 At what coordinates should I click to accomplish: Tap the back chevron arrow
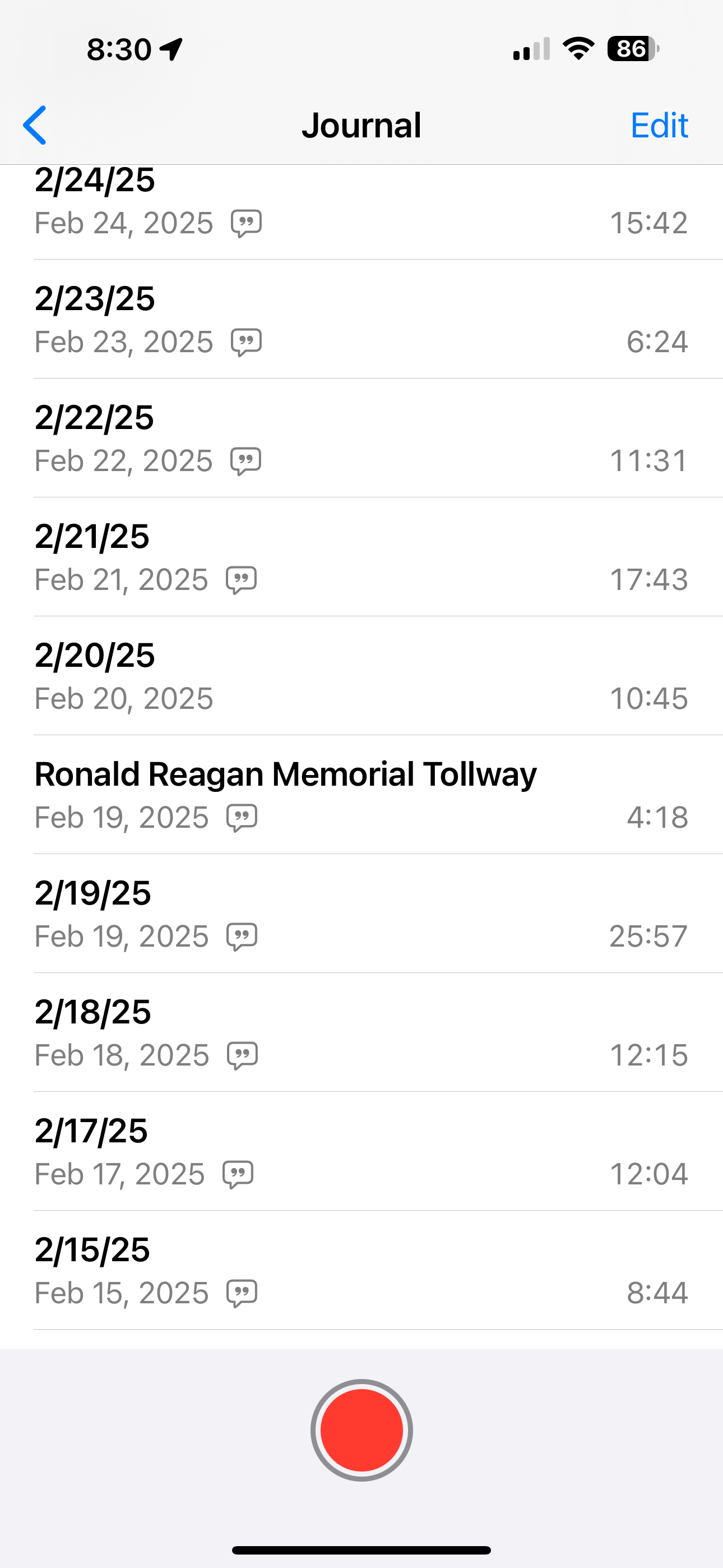tap(35, 126)
